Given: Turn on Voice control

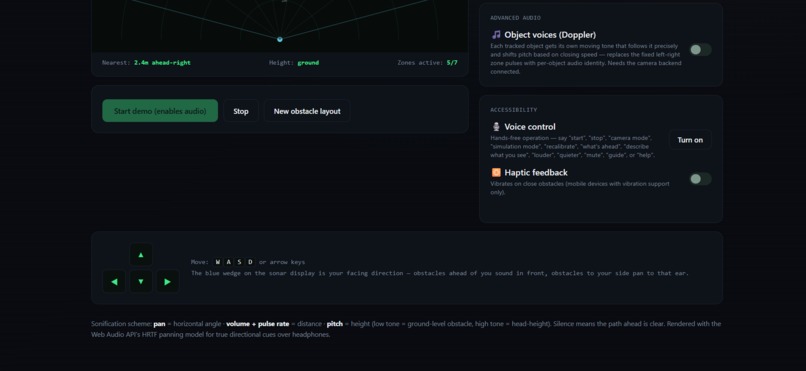Looking at the screenshot, I should click(x=690, y=140).
